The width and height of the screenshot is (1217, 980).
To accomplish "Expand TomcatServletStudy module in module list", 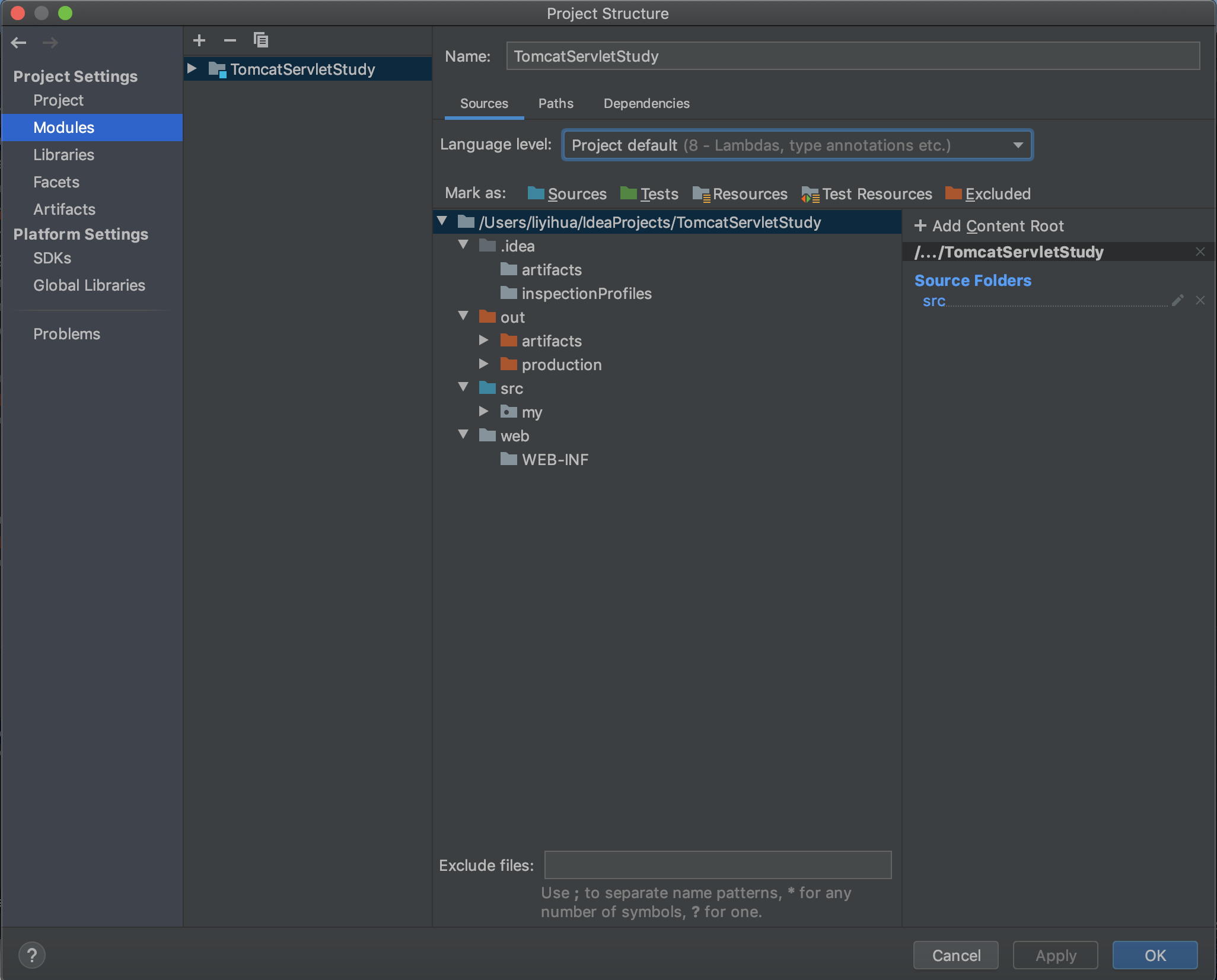I will pyautogui.click(x=192, y=69).
